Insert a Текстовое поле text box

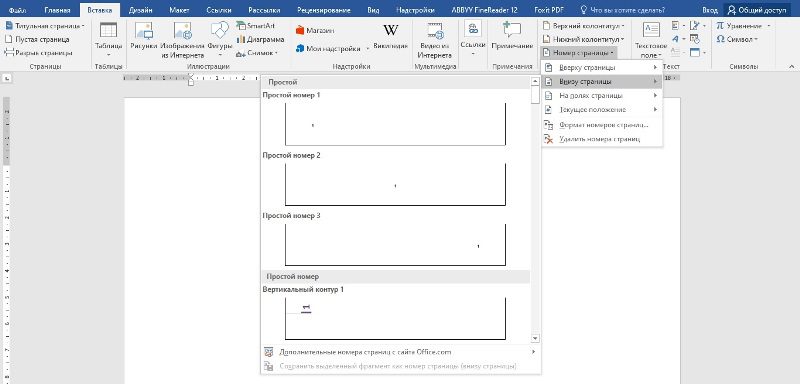pos(651,40)
